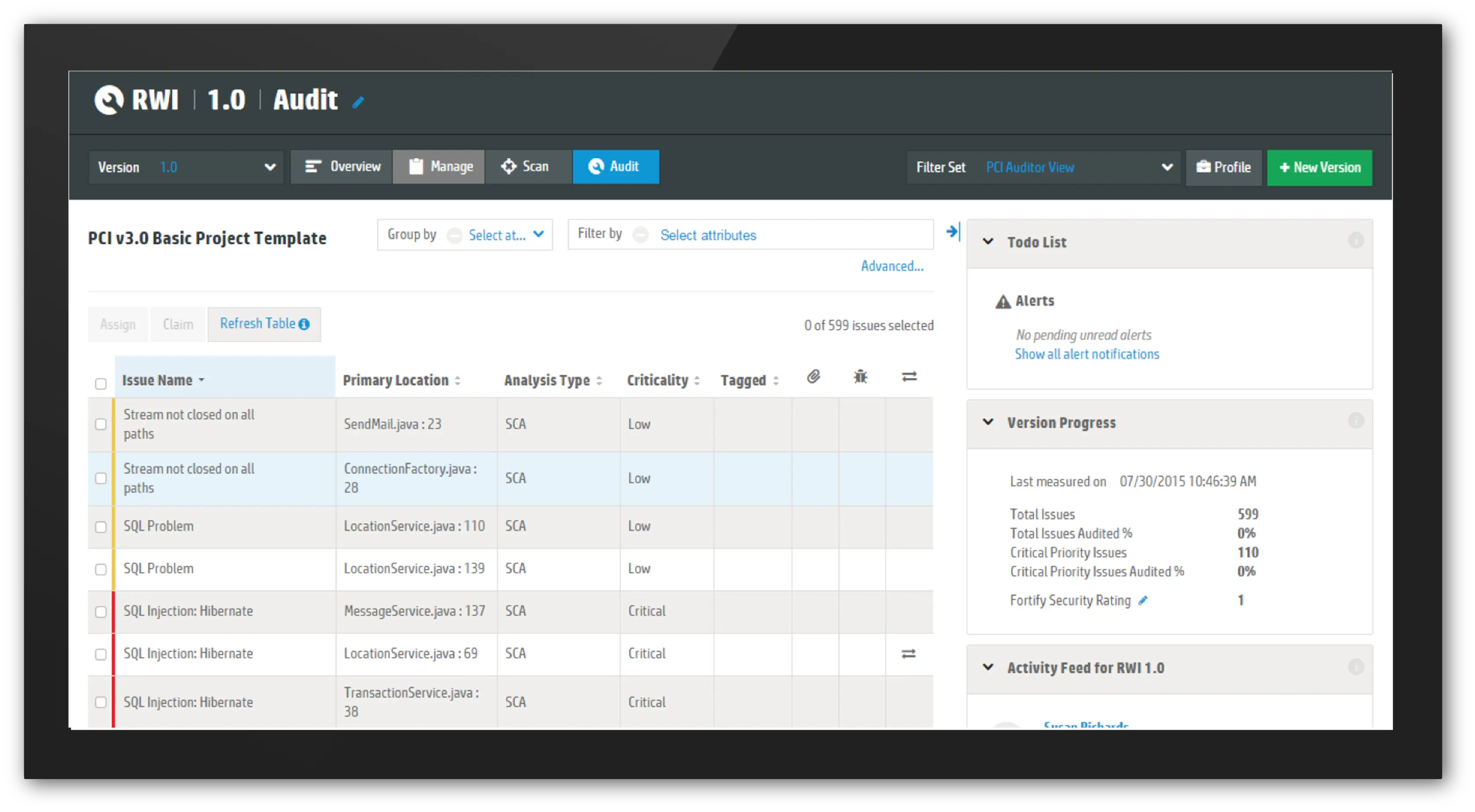Click the swap-arrows icon in the LocationService.java : 69 row
Viewport: 1475px width, 812px height.
909,653
